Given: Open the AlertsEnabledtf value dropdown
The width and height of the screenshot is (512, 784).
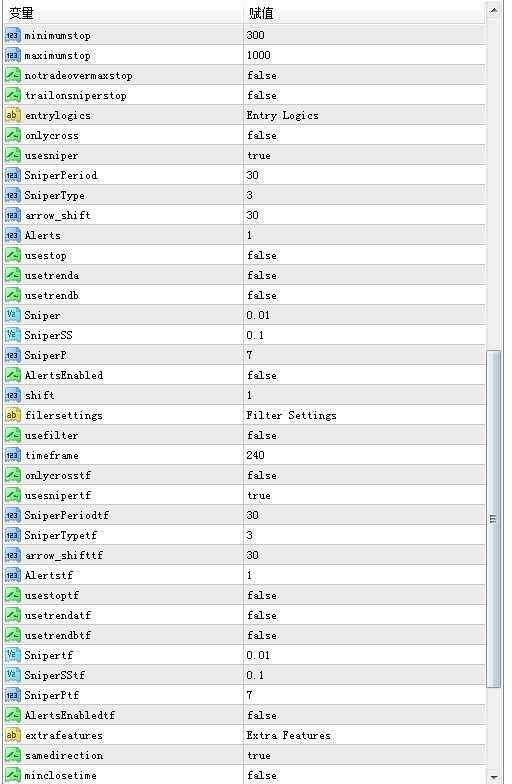Looking at the screenshot, I should (x=364, y=716).
